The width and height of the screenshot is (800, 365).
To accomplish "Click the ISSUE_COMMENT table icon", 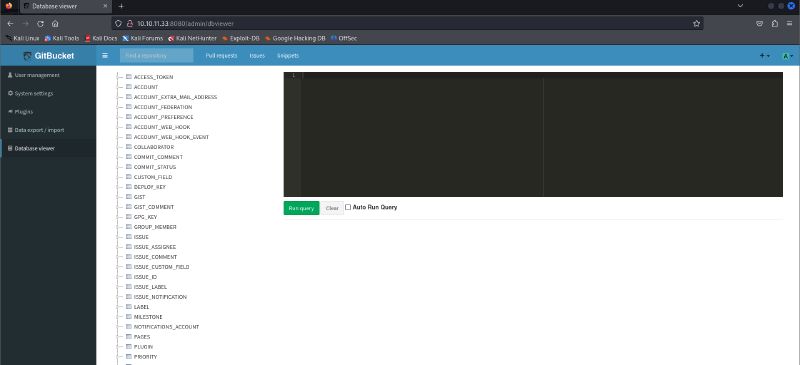I will pyautogui.click(x=129, y=257).
